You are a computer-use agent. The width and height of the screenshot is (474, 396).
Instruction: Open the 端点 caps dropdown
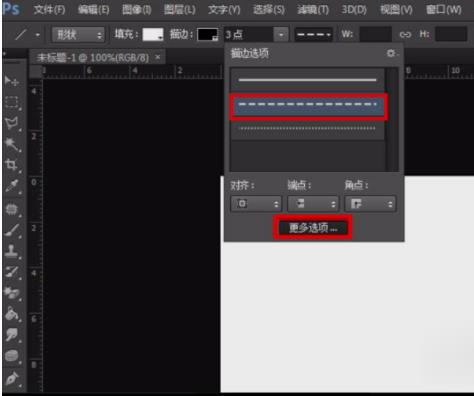313,204
